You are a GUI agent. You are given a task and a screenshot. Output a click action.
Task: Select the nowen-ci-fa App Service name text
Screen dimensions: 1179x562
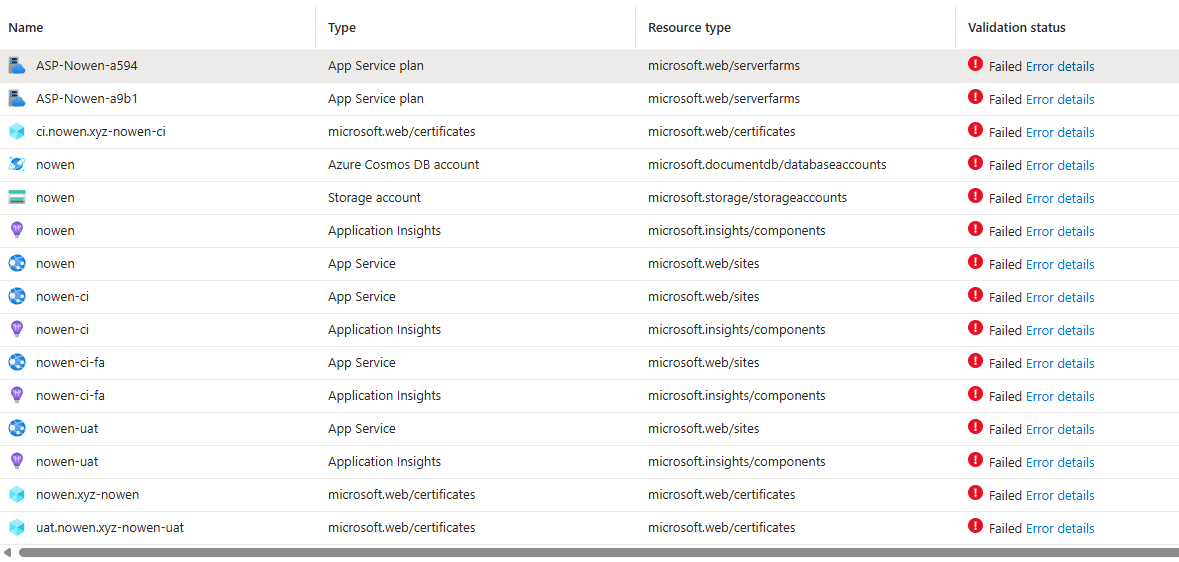point(70,363)
